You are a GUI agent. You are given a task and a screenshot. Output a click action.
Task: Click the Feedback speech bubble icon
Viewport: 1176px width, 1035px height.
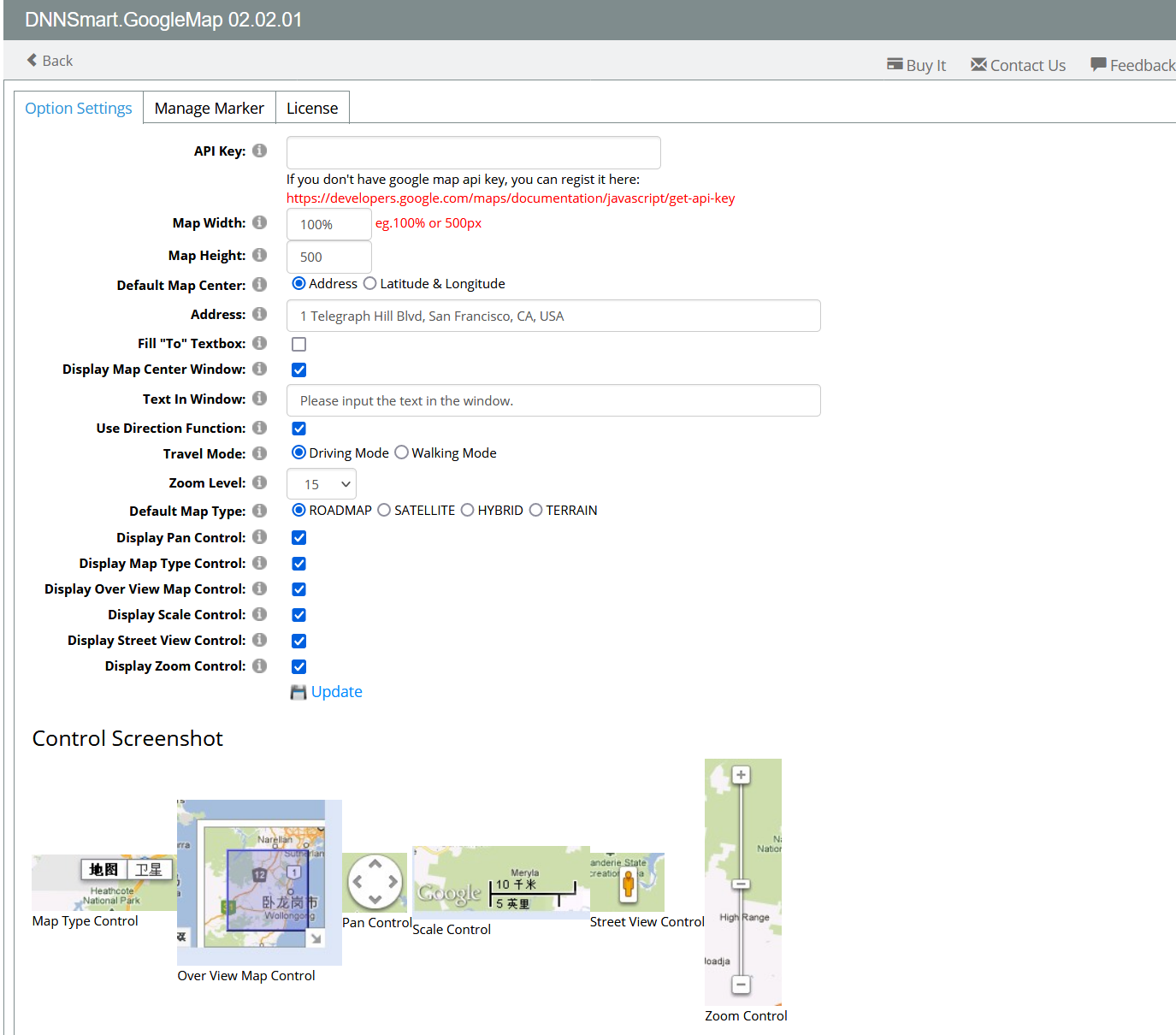click(1098, 64)
